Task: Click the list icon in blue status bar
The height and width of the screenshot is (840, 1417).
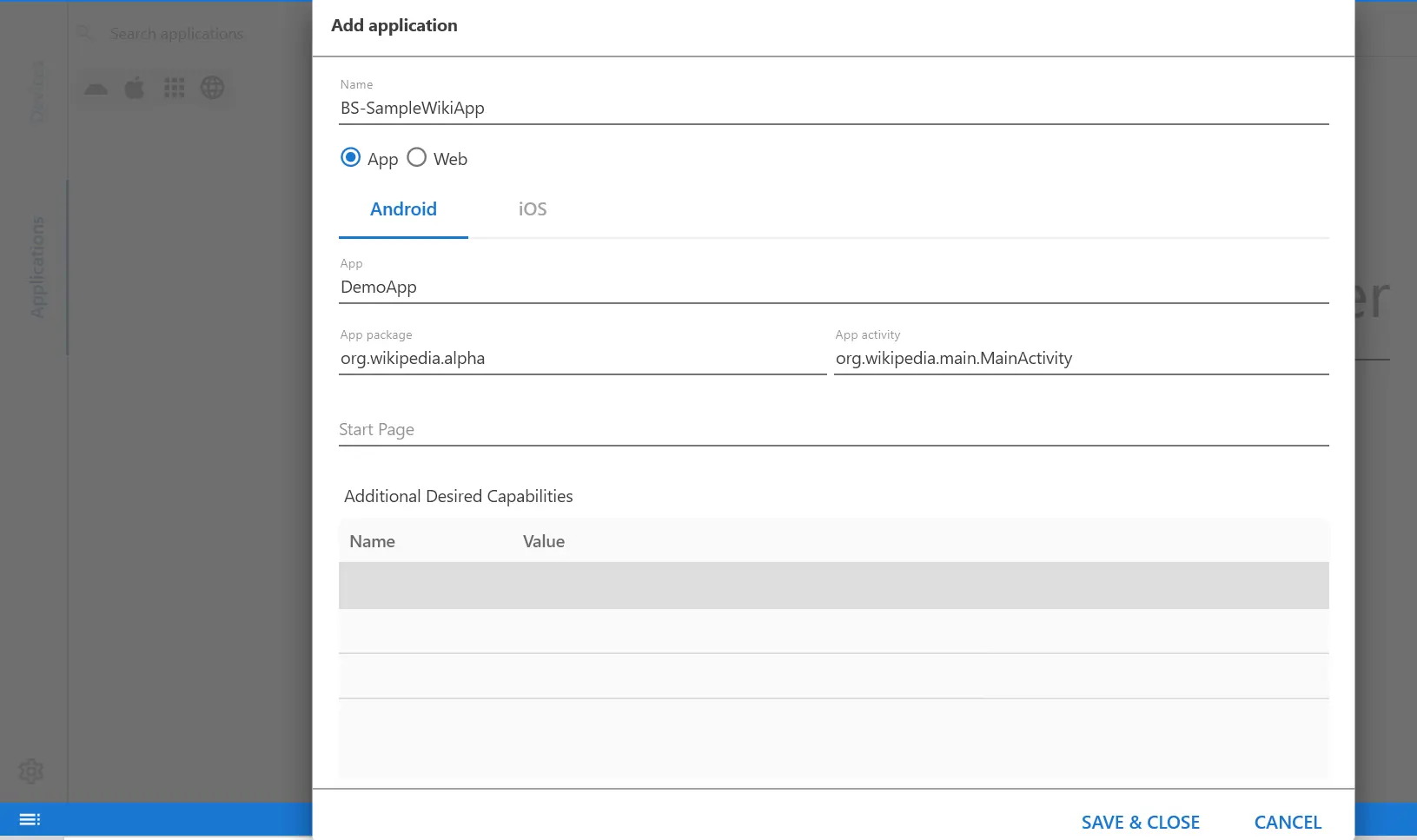Action: point(30,819)
